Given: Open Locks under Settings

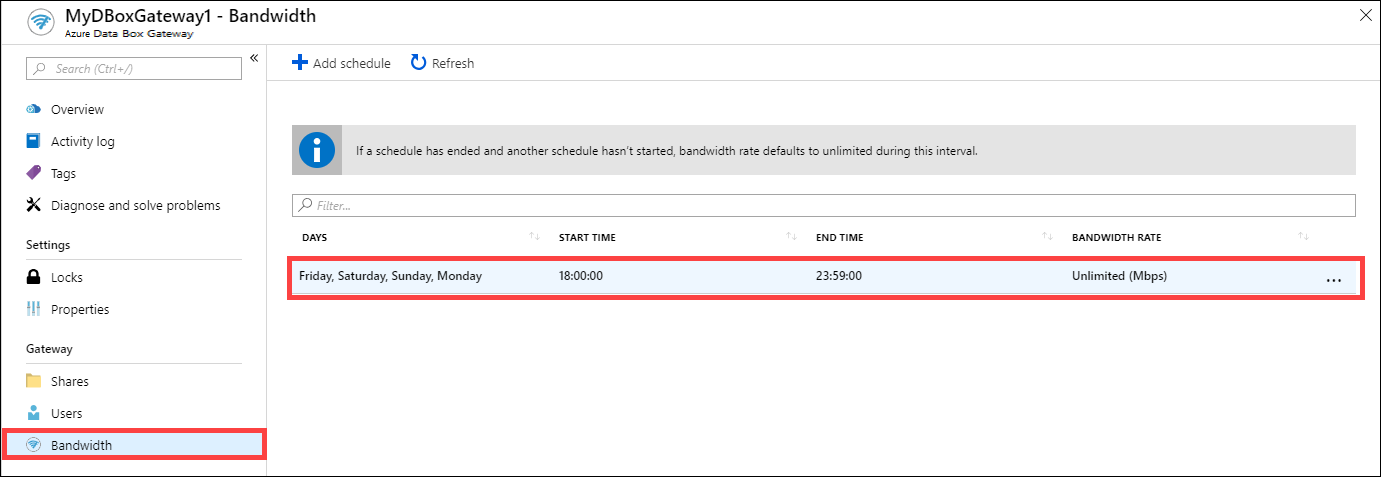Looking at the screenshot, I should 67,277.
